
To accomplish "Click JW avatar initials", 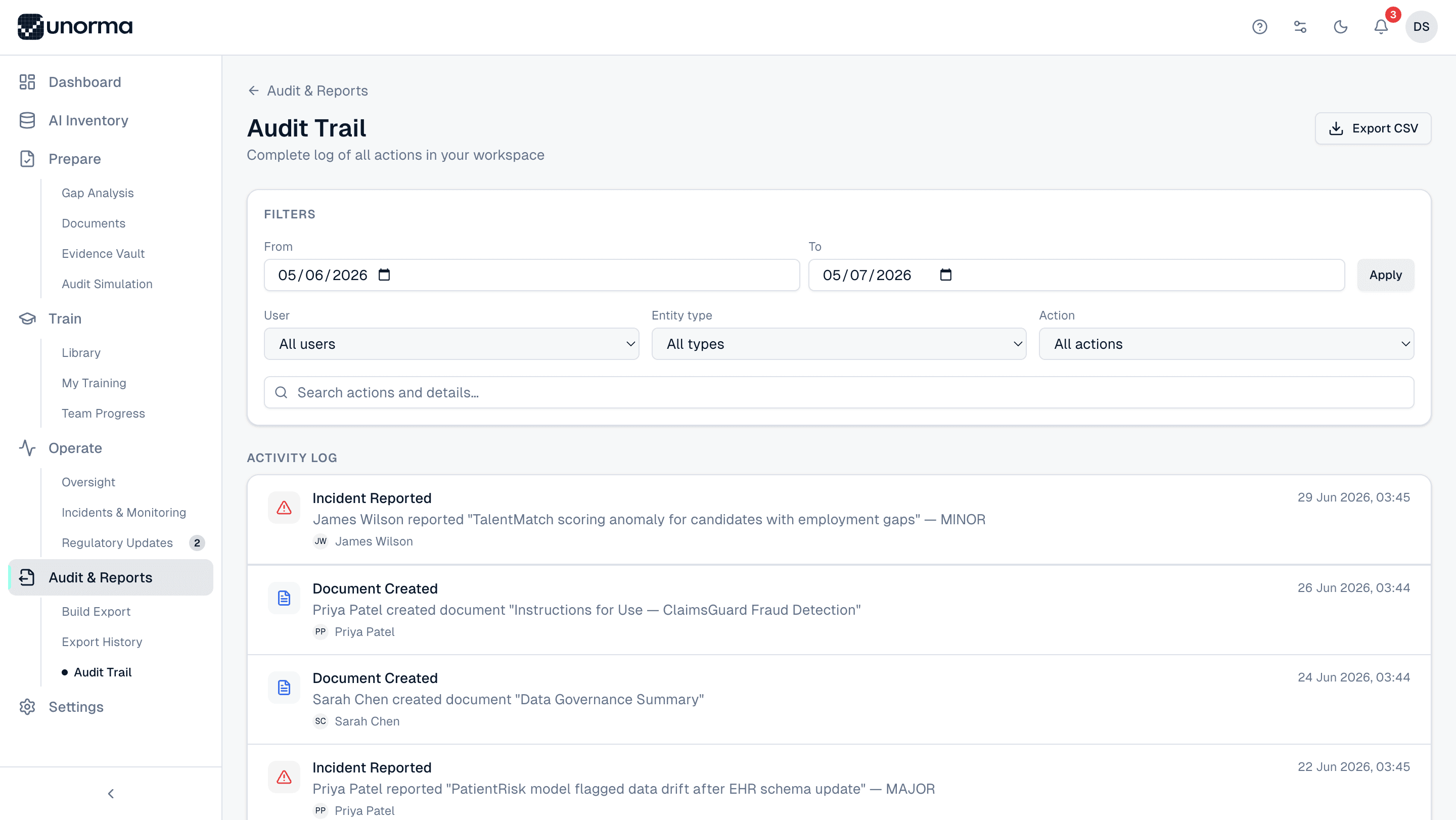I will [321, 541].
